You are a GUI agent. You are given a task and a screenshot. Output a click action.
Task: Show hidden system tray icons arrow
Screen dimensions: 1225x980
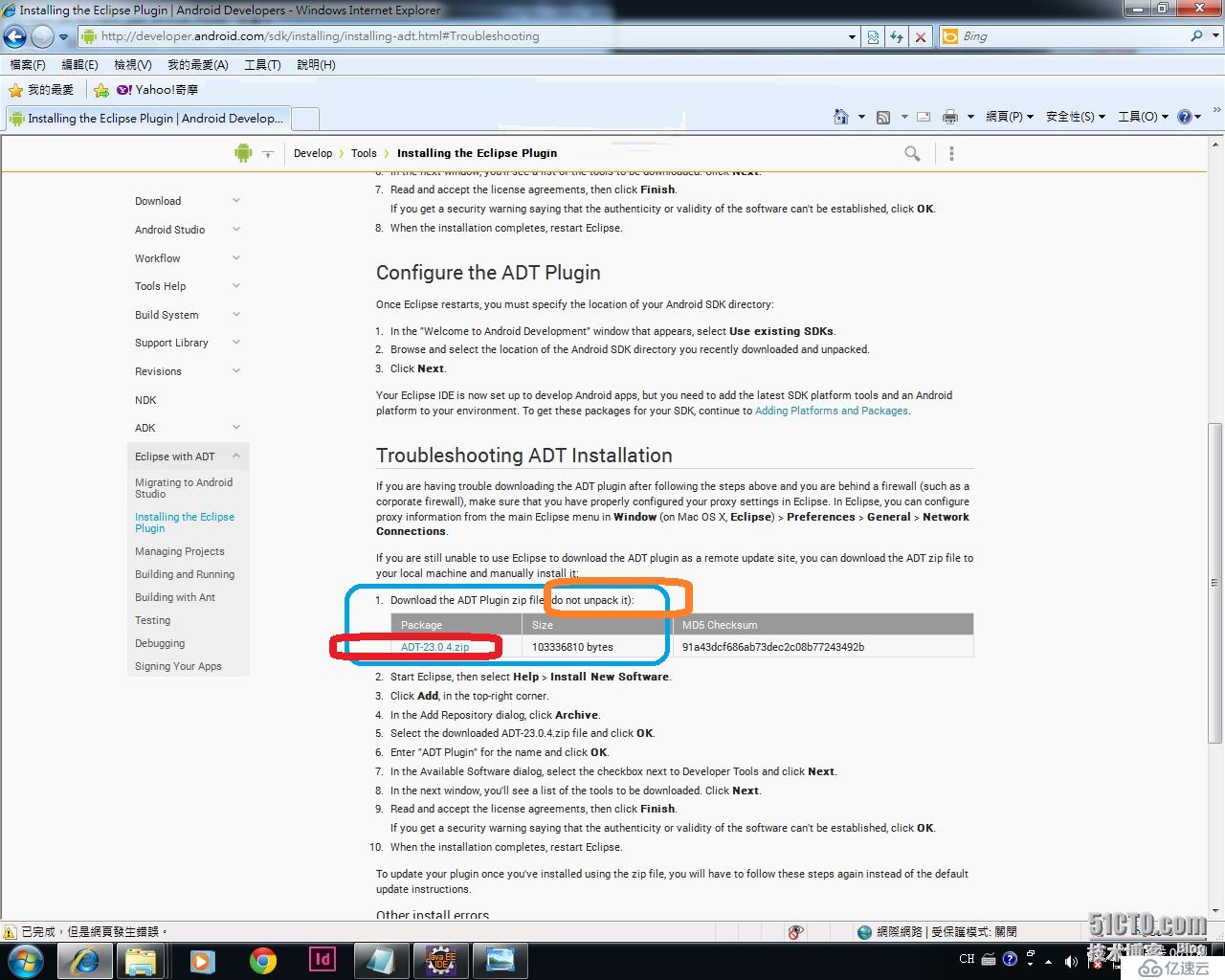pos(1049,961)
